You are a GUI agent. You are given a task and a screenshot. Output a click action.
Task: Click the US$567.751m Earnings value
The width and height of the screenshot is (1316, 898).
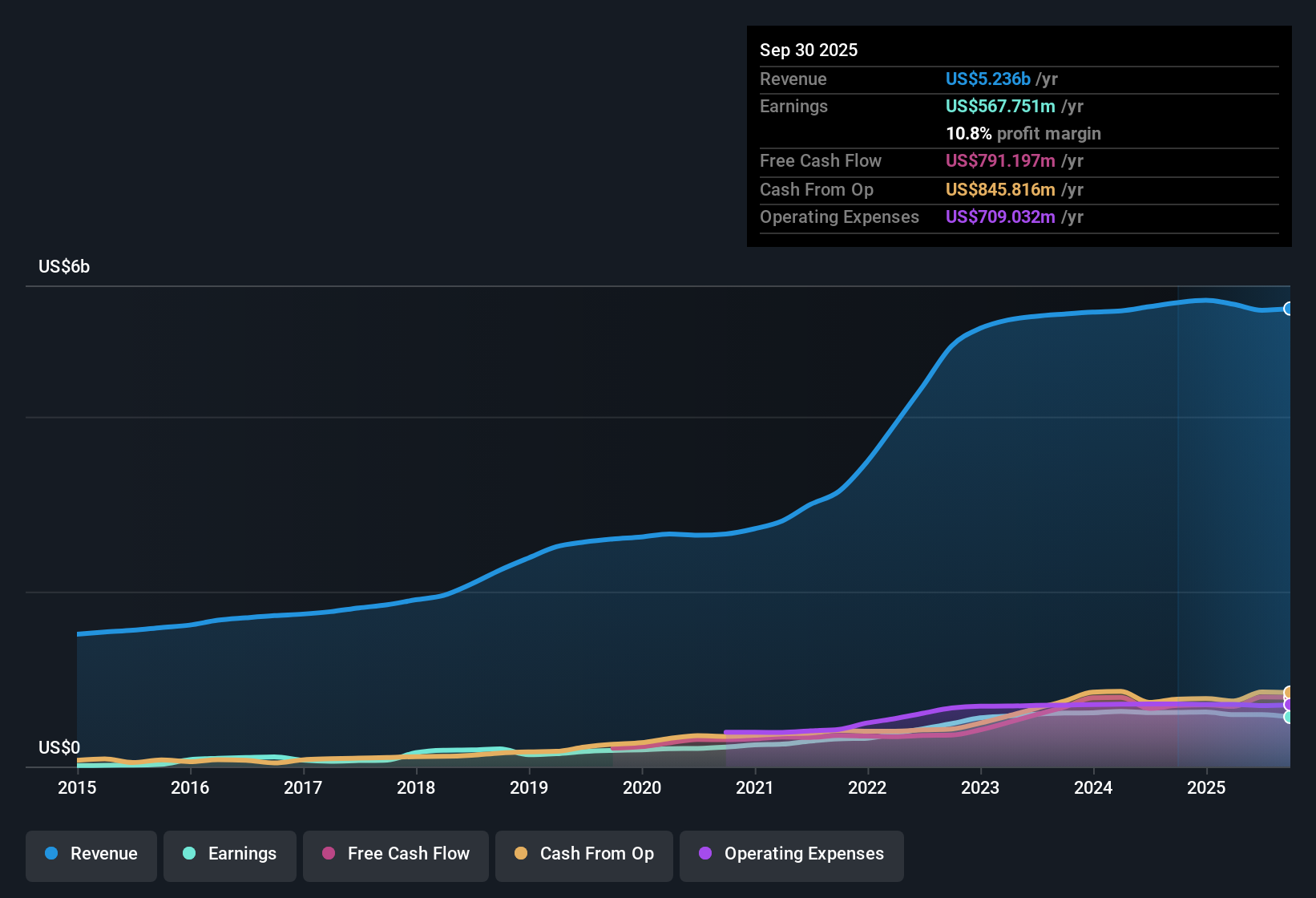(x=1000, y=106)
